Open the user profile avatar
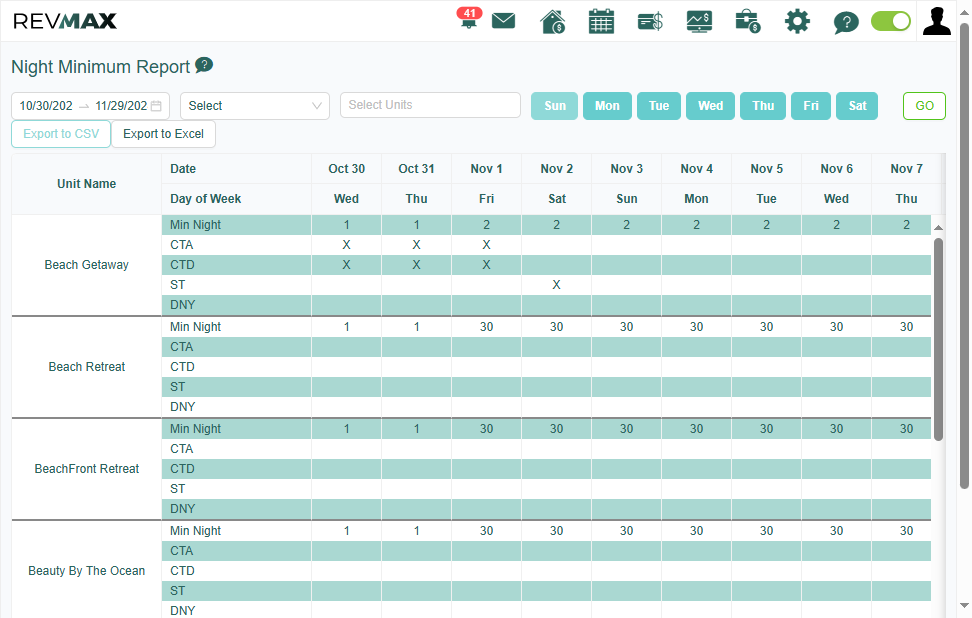The width and height of the screenshot is (972, 618). 937,21
